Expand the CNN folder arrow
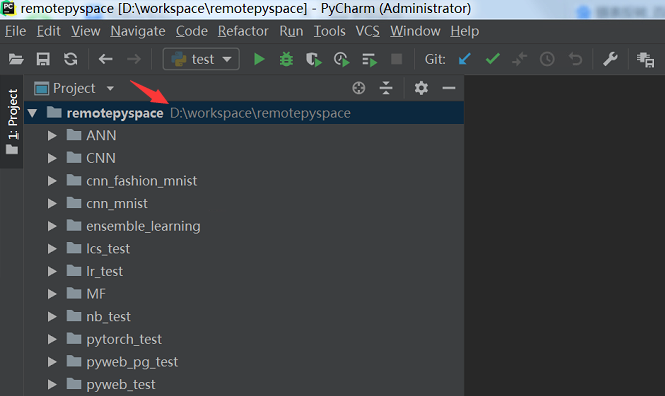The height and width of the screenshot is (396, 665). [52, 158]
